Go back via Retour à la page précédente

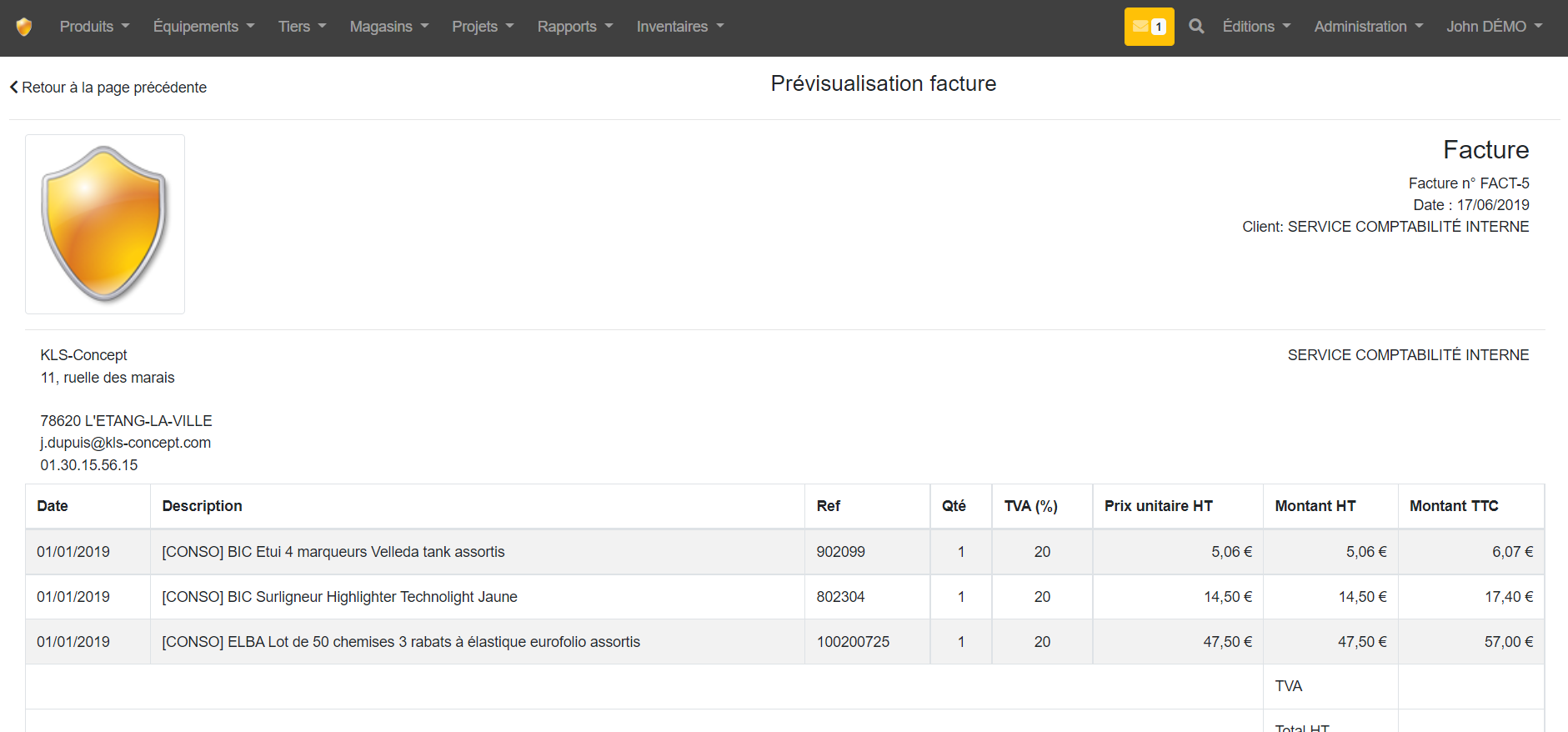tap(108, 88)
